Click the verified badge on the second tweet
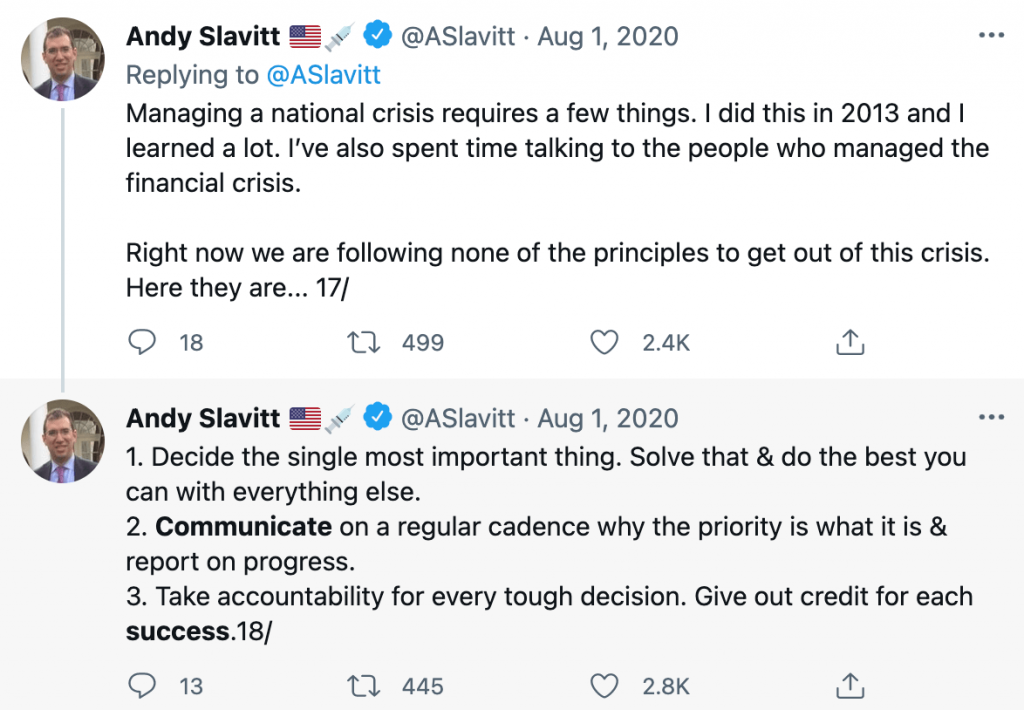1024x710 pixels. coord(377,417)
